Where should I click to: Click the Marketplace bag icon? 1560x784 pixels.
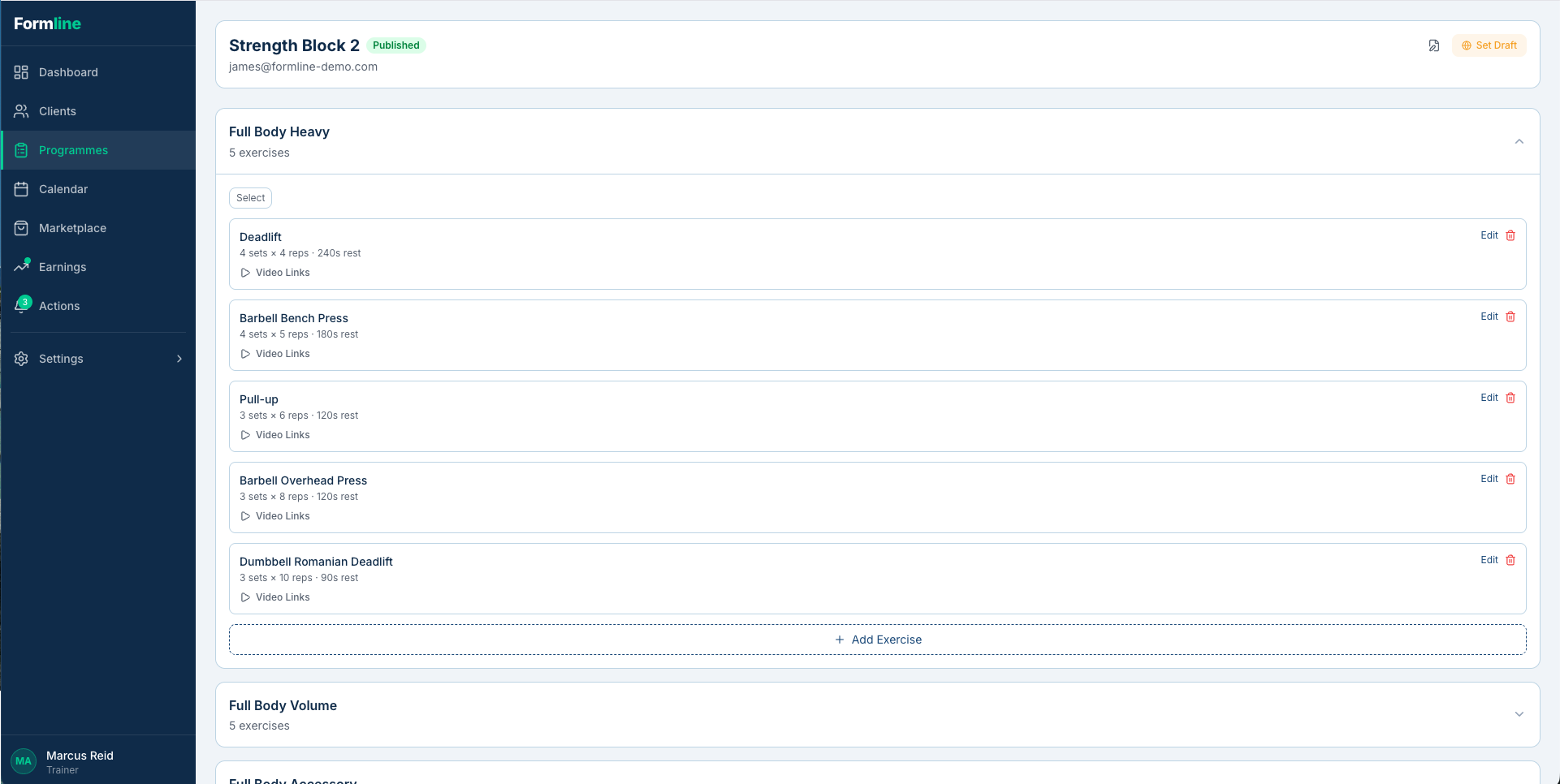coord(22,228)
